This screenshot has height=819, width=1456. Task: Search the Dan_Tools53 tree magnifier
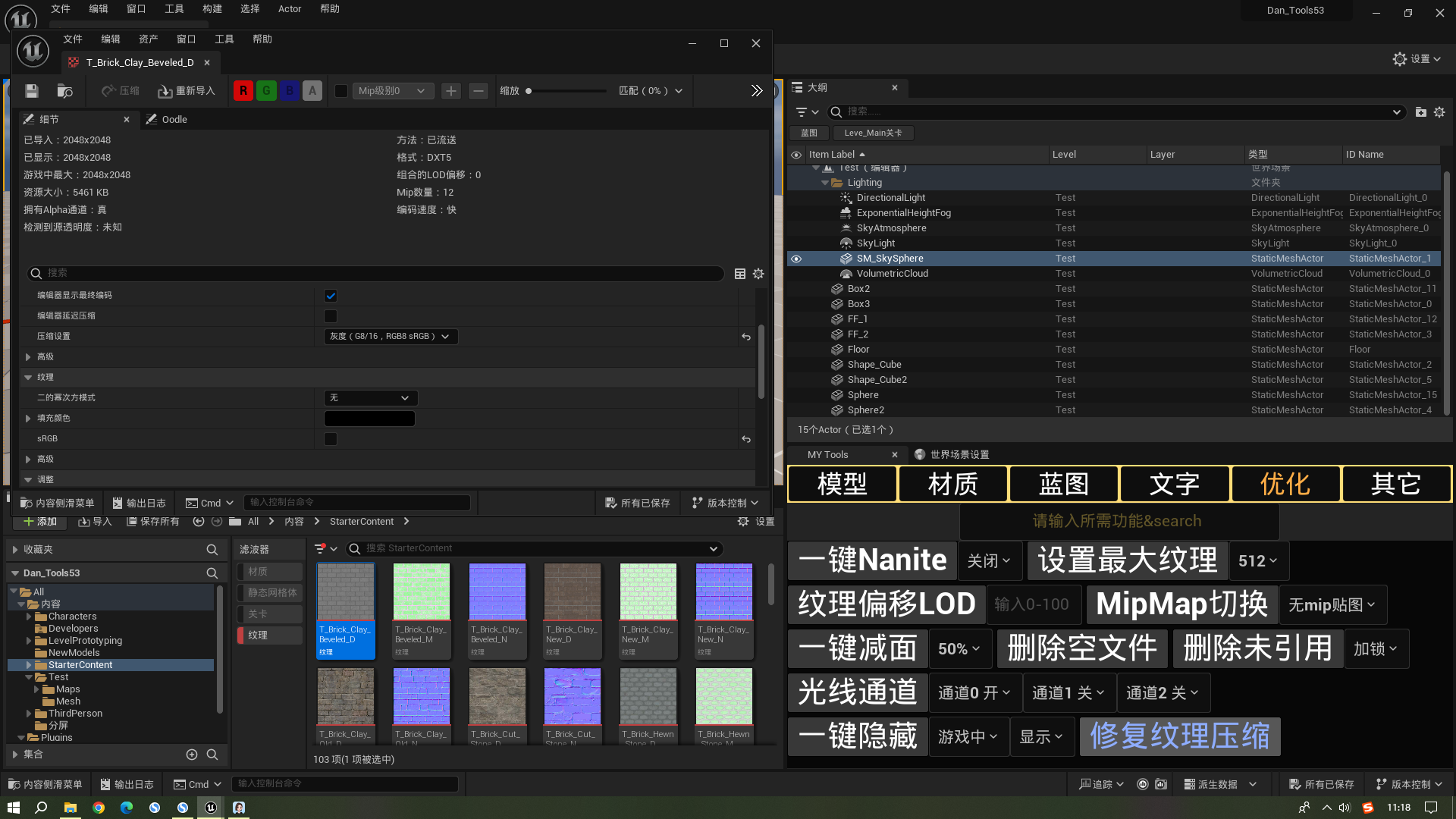coord(212,573)
